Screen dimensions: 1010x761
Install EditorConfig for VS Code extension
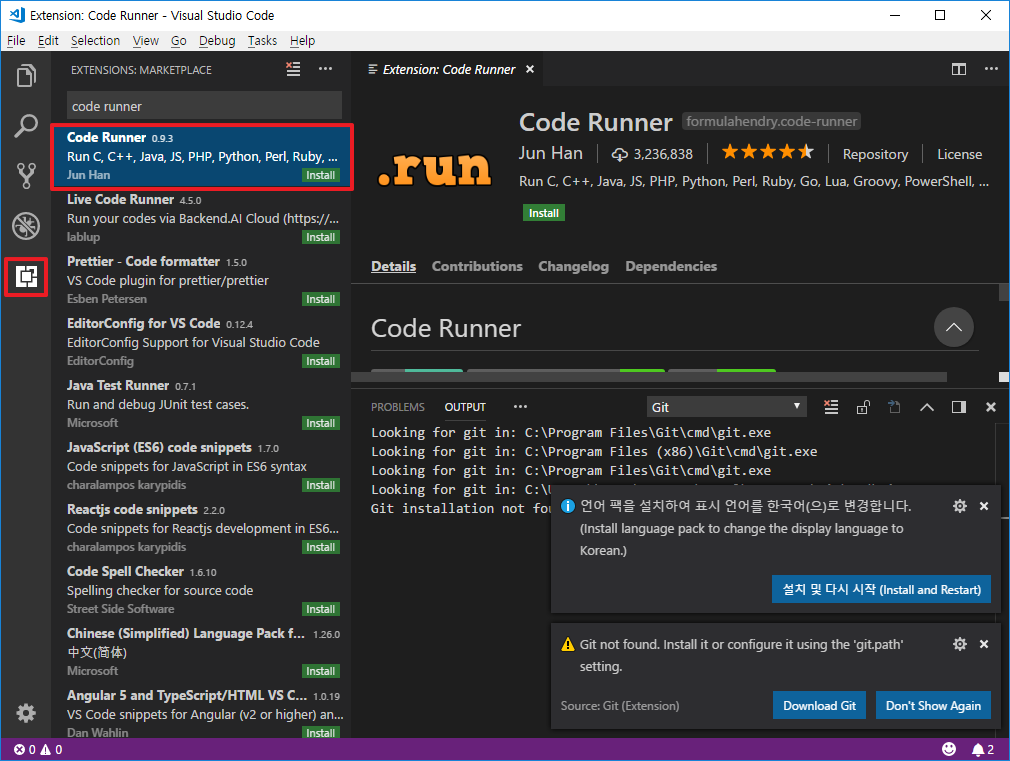point(321,361)
